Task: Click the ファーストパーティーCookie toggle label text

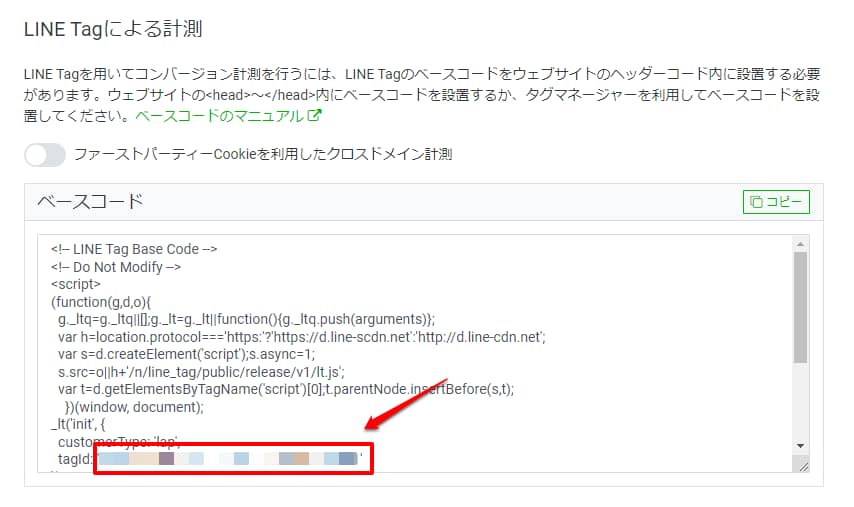Action: pyautogui.click(x=263, y=154)
